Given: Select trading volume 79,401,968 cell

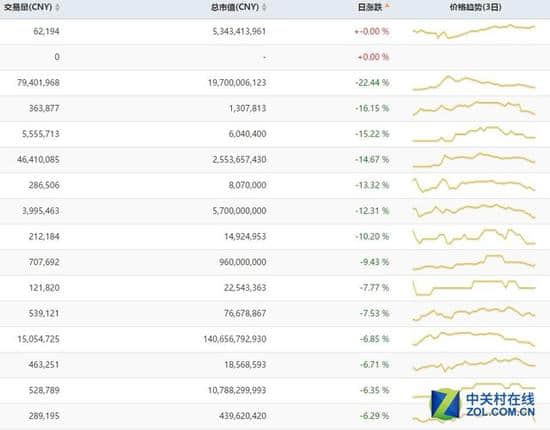Looking at the screenshot, I should click(38, 82).
